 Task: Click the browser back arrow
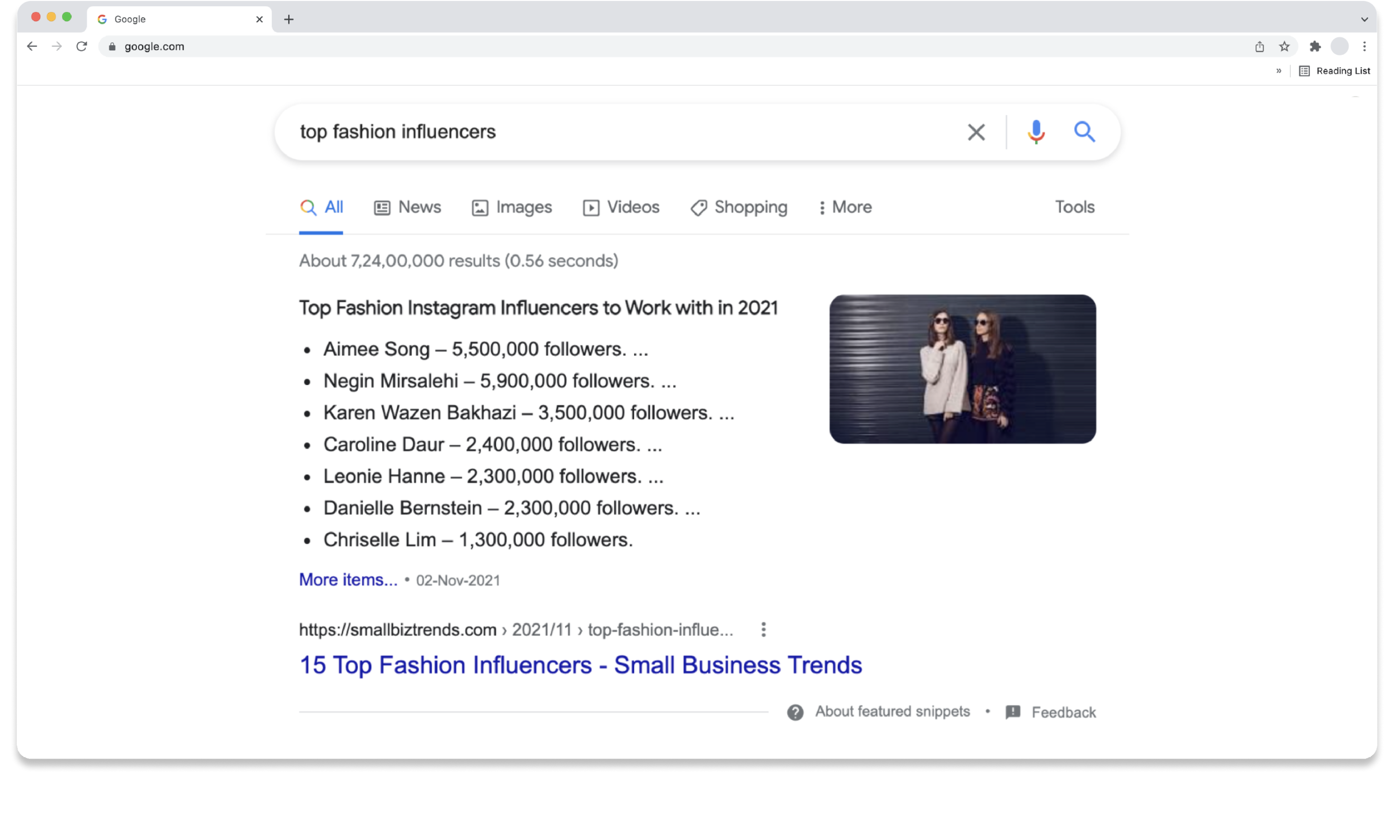[x=32, y=46]
